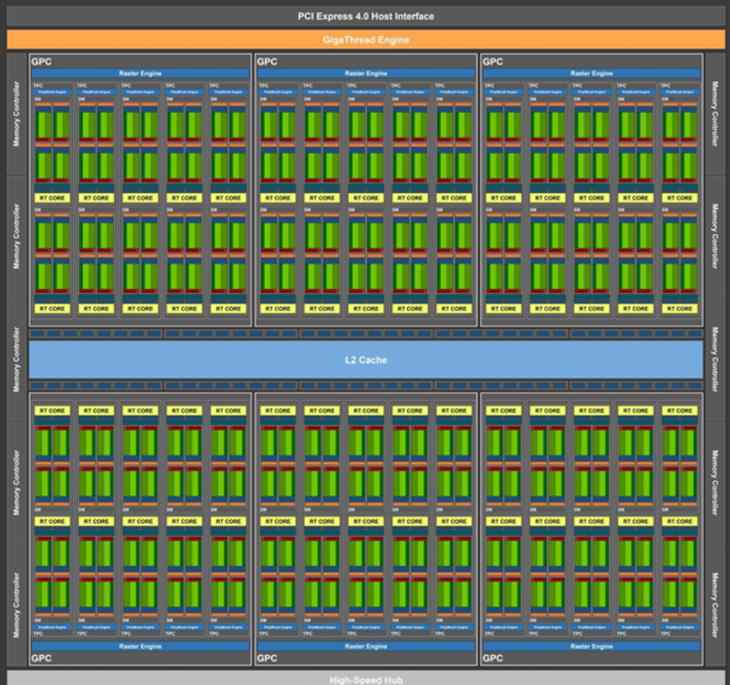Click the PCI Express 4.0 Host Interface block

pyautogui.click(x=365, y=16)
